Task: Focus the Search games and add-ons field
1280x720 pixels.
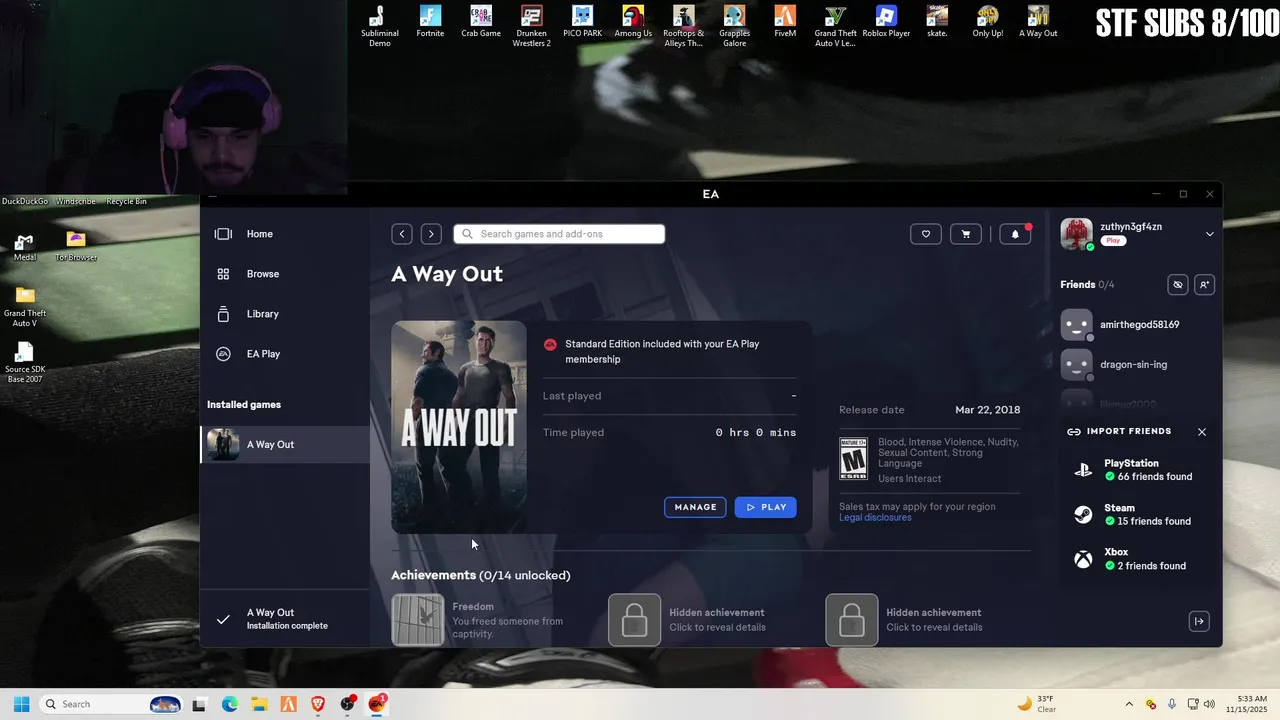Action: [559, 234]
